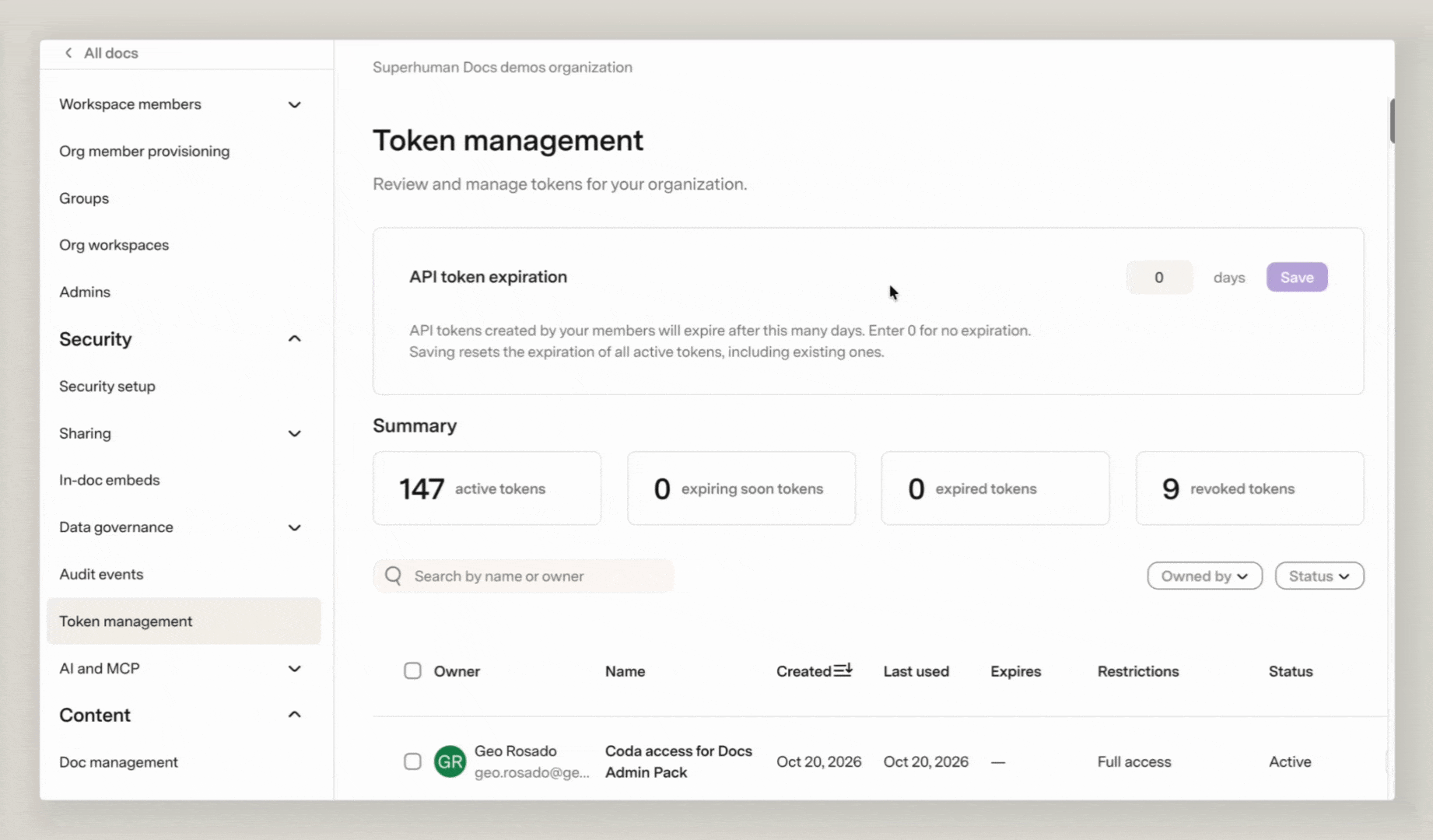Screen dimensions: 1433x840
Task: Click the API token expiration days field
Action: tap(1159, 277)
